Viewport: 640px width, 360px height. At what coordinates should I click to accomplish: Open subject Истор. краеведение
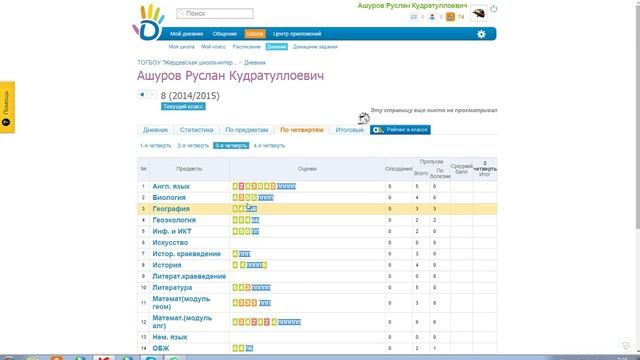pyautogui.click(x=187, y=254)
